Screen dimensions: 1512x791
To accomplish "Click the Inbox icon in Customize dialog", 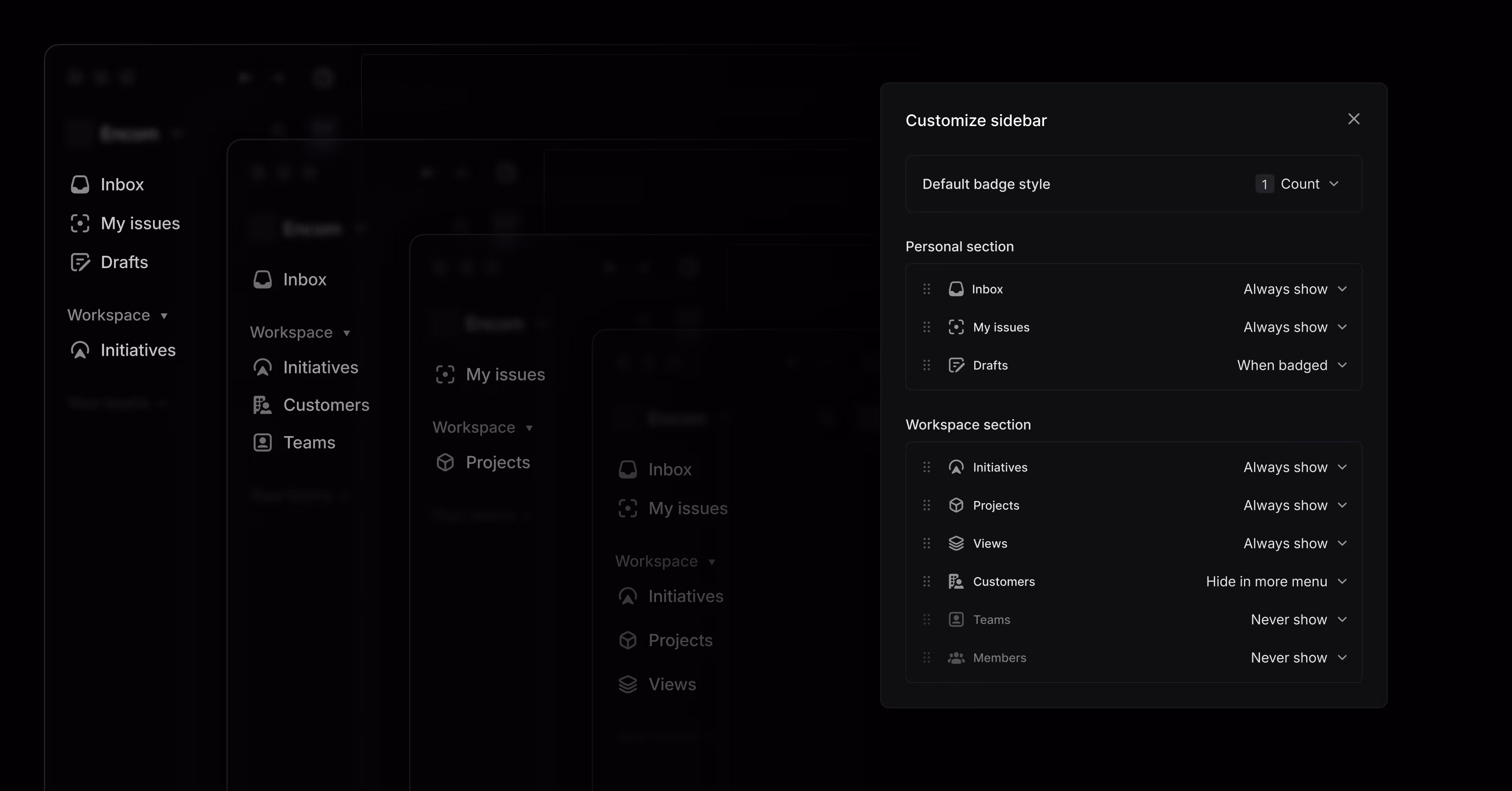I will 956,289.
